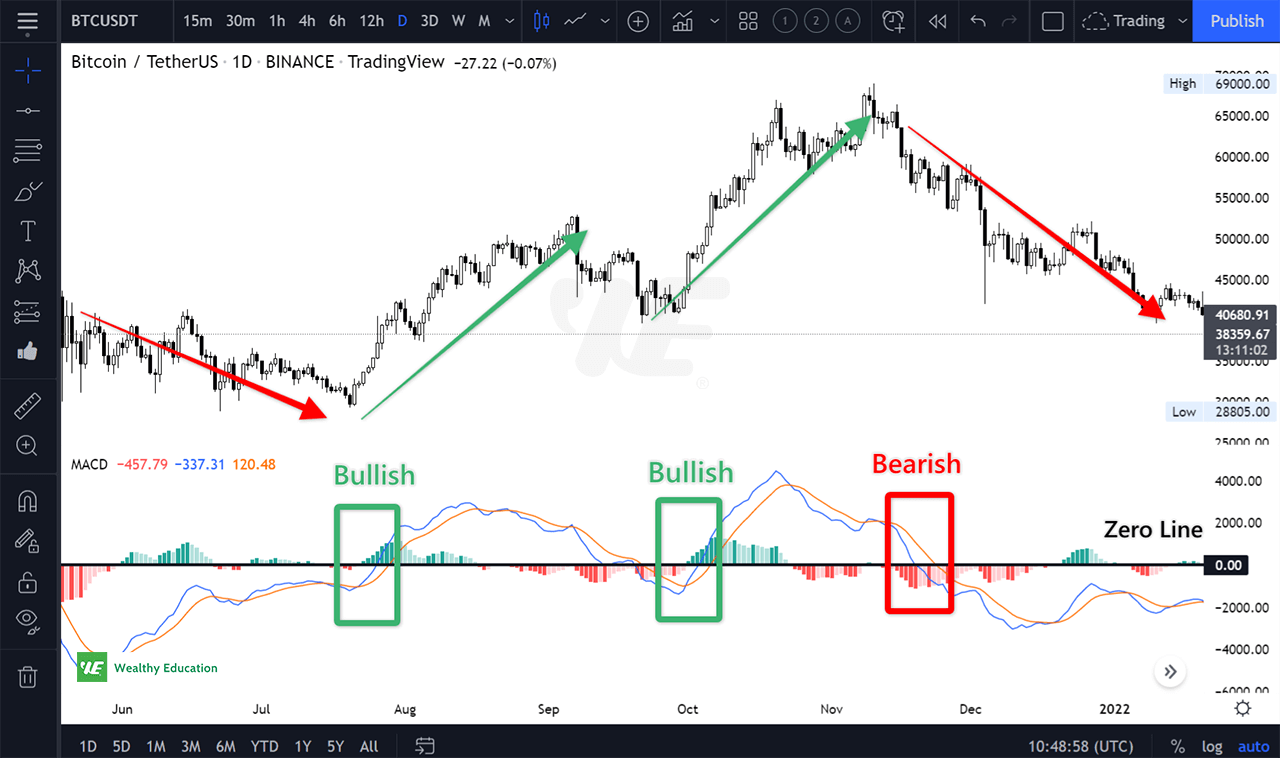The width and height of the screenshot is (1280, 758).
Task: Remove drawings with the trash icon
Action: click(28, 676)
